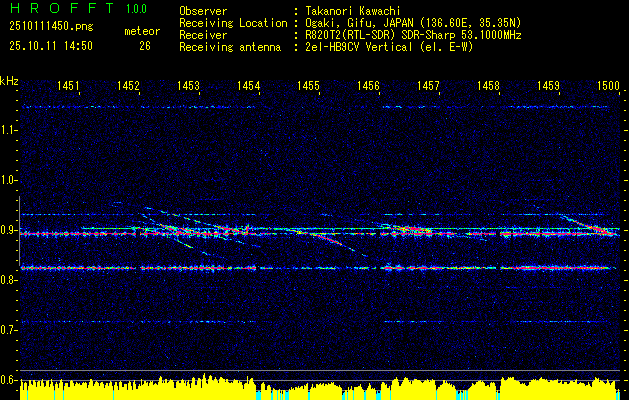Click the Observer field label
629x400 pixels.
[x=203, y=11]
